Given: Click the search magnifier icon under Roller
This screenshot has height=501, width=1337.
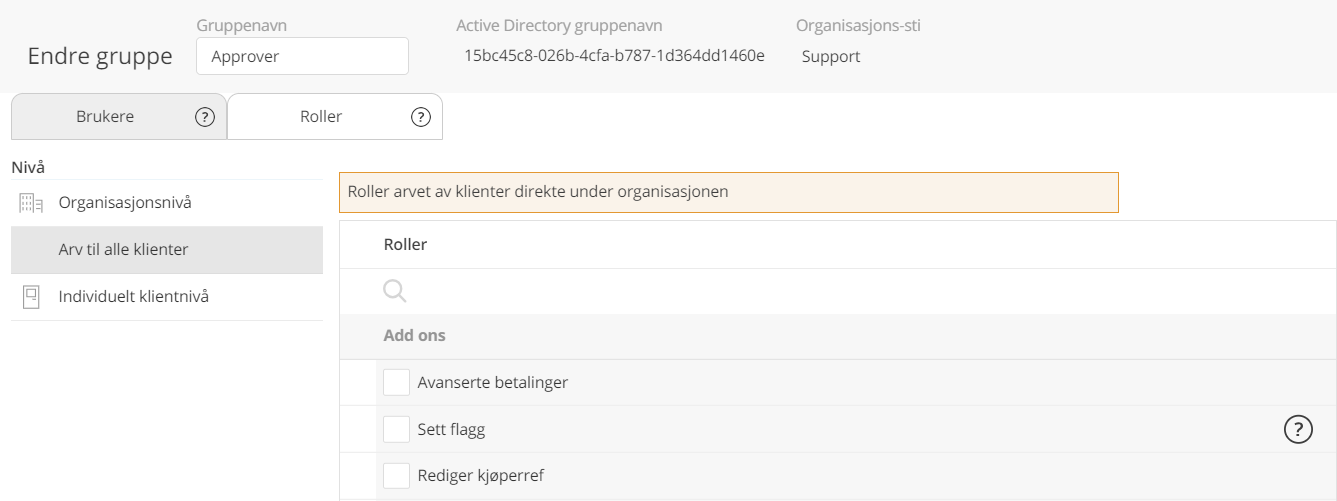Looking at the screenshot, I should pyautogui.click(x=395, y=291).
